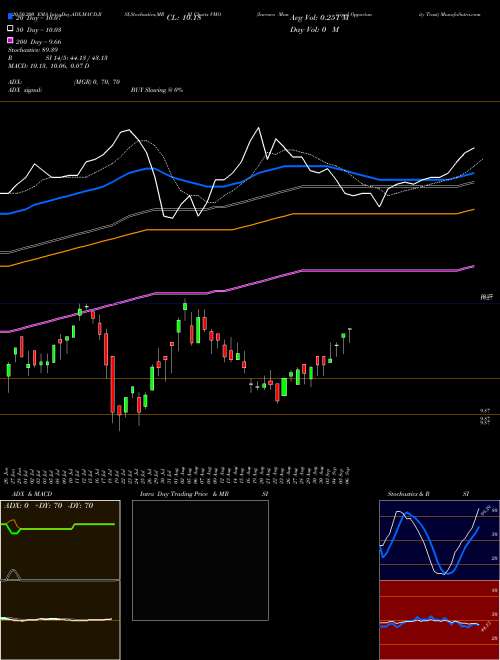Click the '50 Day - 10.08' legend text
The height and width of the screenshot is (660, 500).
39,29
